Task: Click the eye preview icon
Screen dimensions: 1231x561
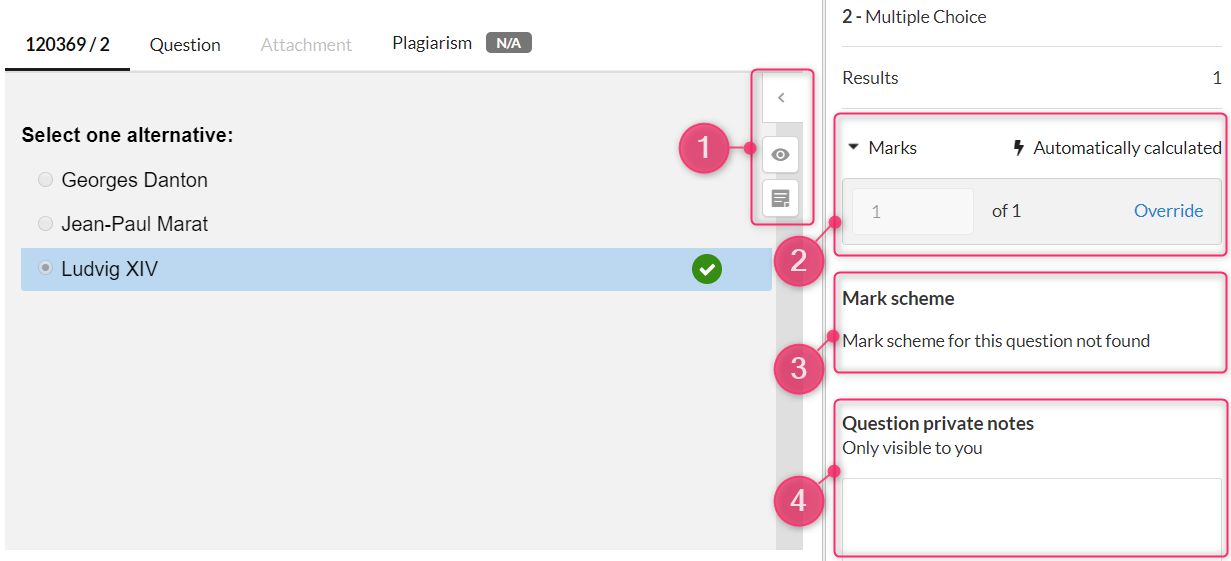Action: click(x=781, y=155)
